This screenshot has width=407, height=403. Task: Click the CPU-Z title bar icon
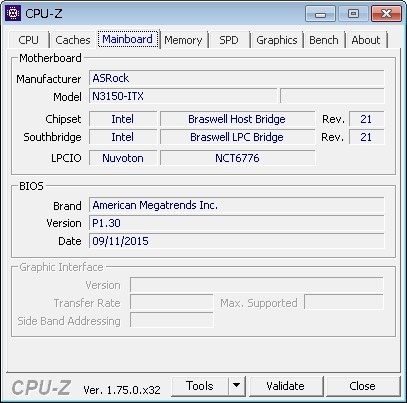coord(13,13)
